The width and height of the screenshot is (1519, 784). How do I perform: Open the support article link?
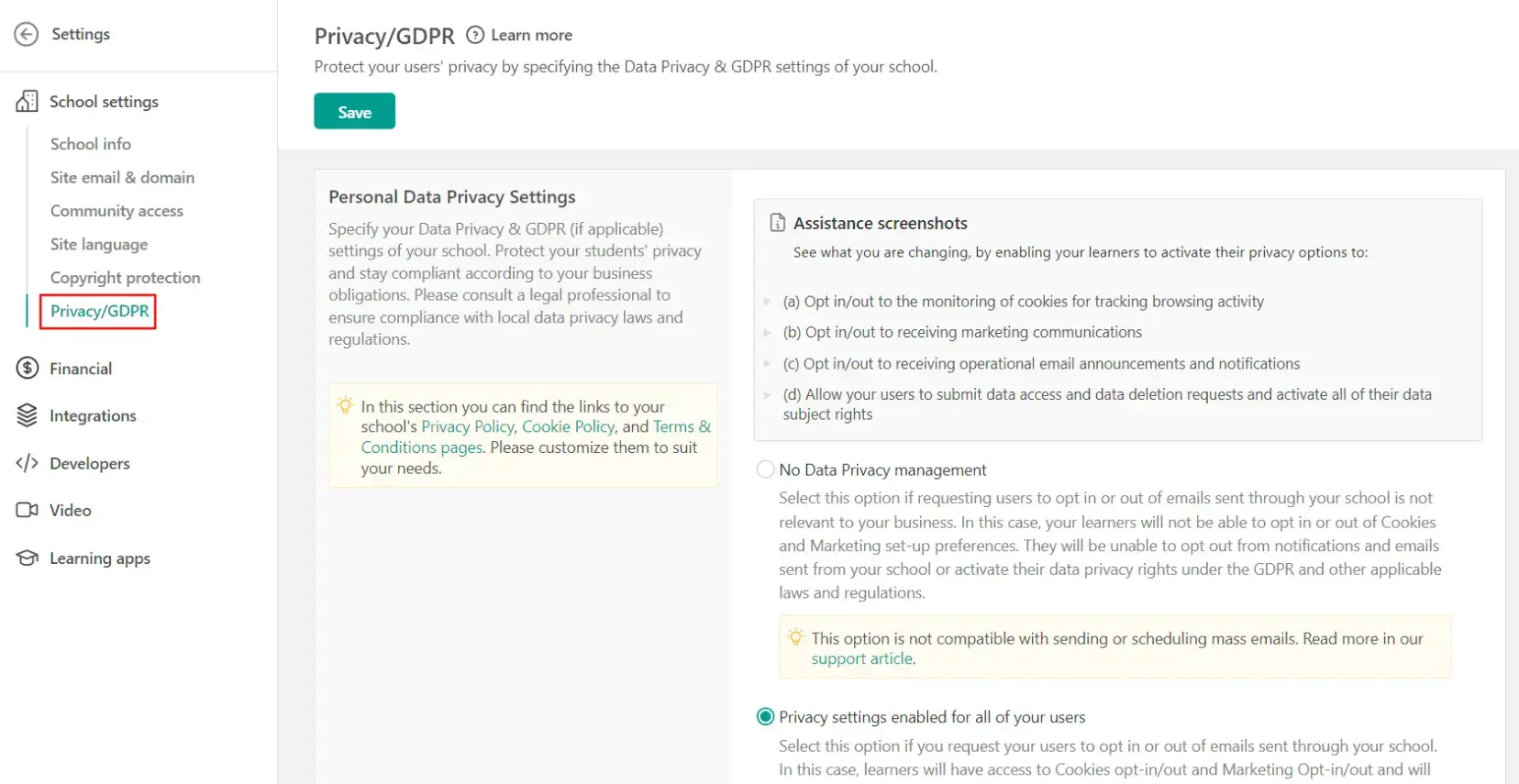click(862, 658)
